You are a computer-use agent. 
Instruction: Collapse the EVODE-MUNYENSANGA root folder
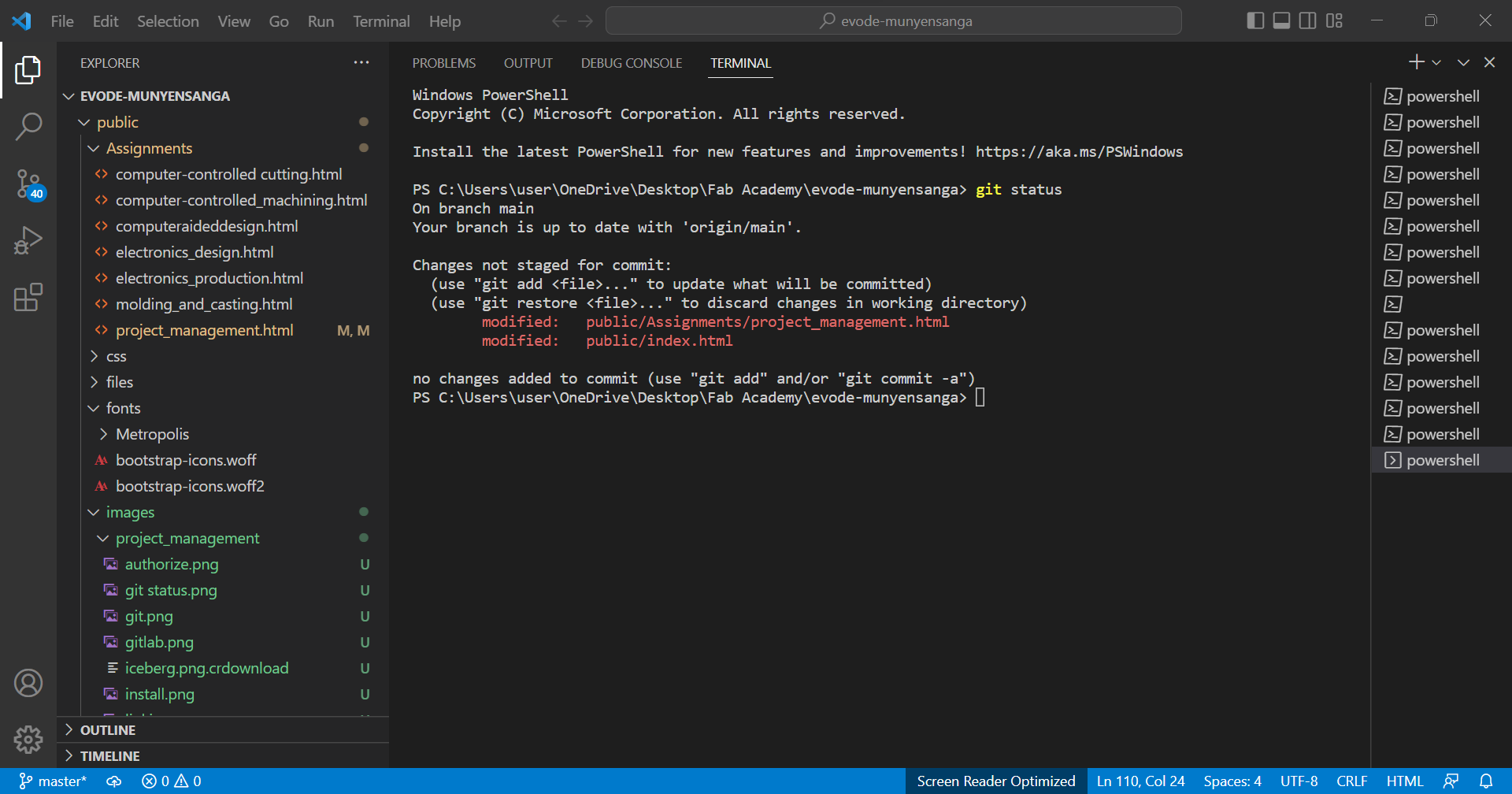click(x=223, y=96)
